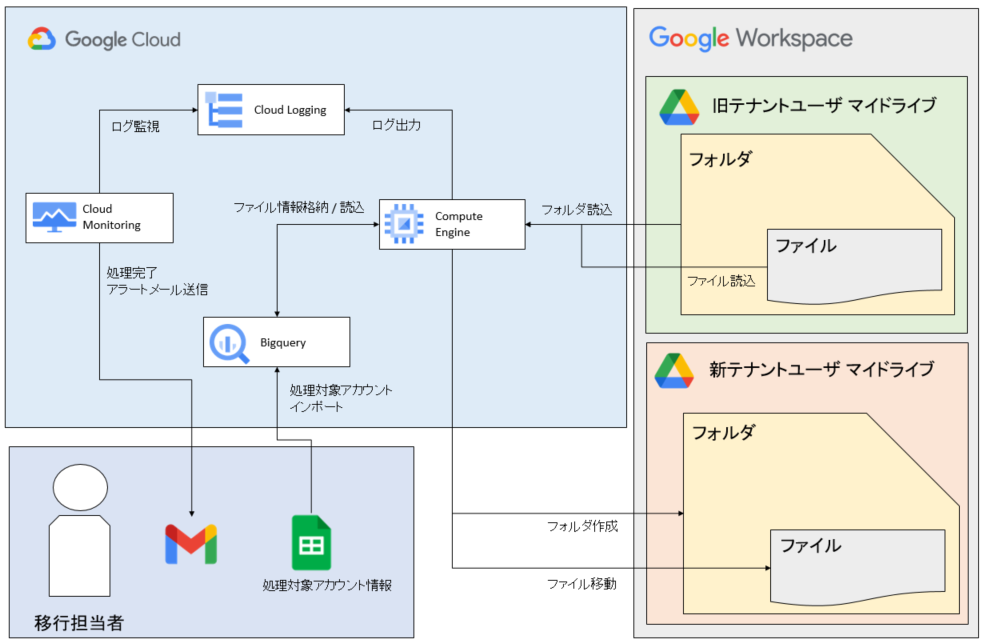Image resolution: width=981 pixels, height=644 pixels.
Task: Click the '処理対象アカウント情報' caption
Action: click(x=327, y=585)
